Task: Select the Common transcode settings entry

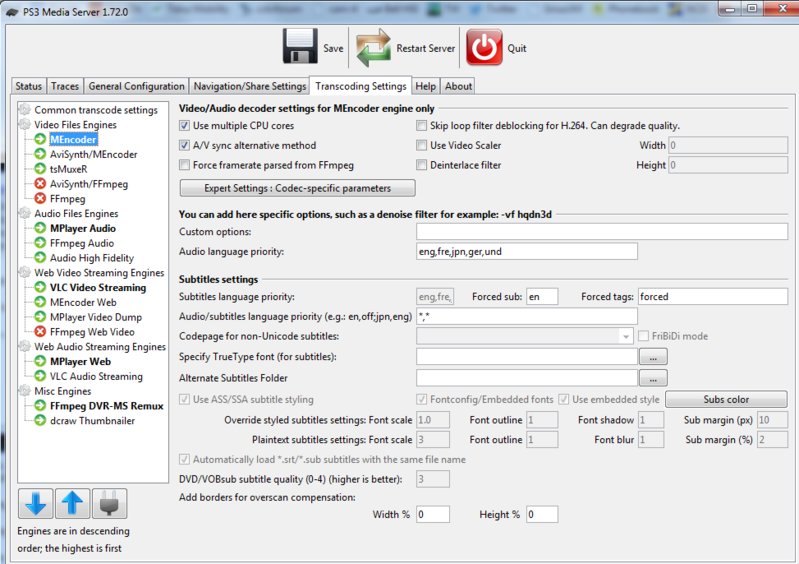Action: tap(96, 110)
